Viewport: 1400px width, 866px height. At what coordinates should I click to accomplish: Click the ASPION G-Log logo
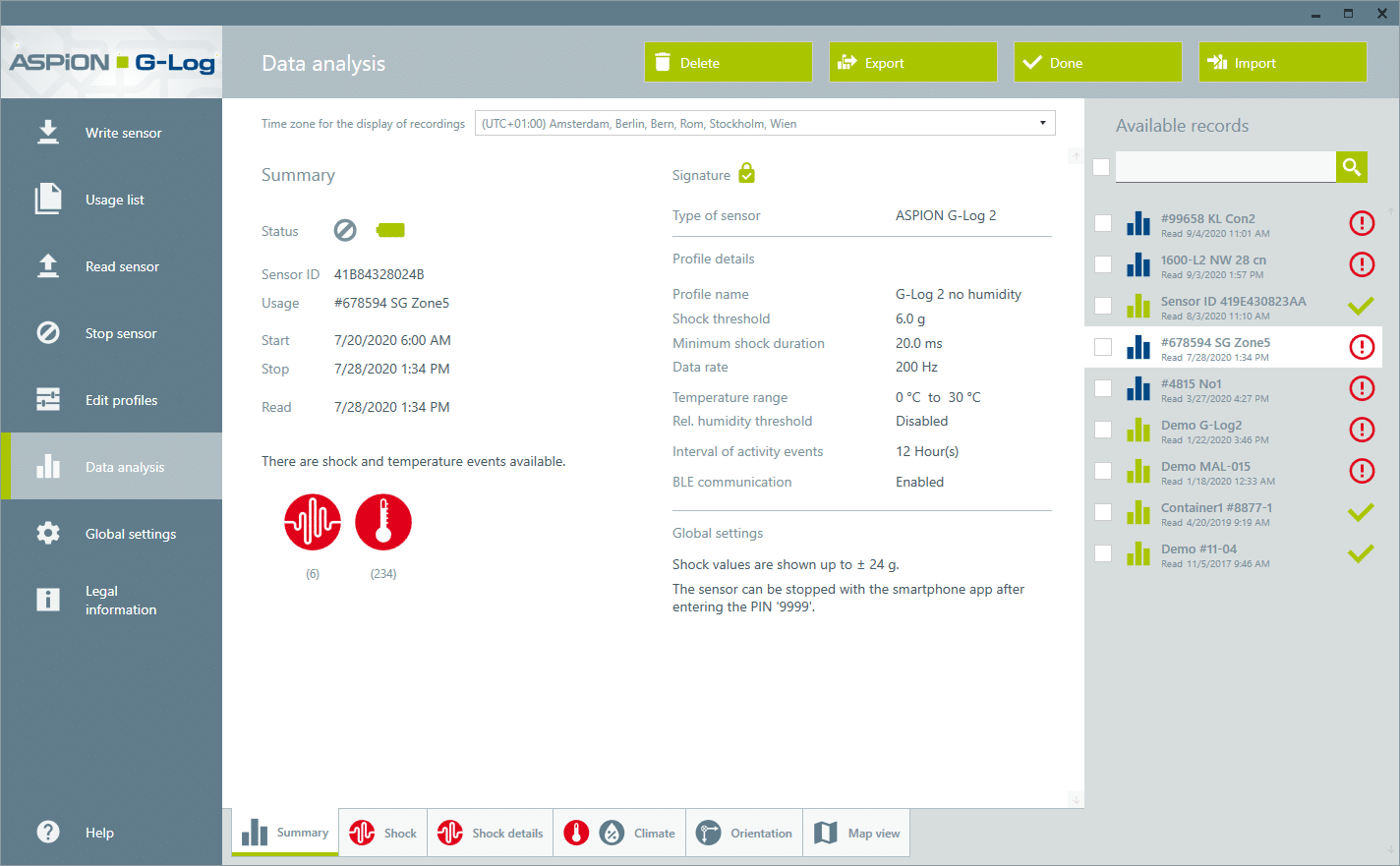click(111, 62)
